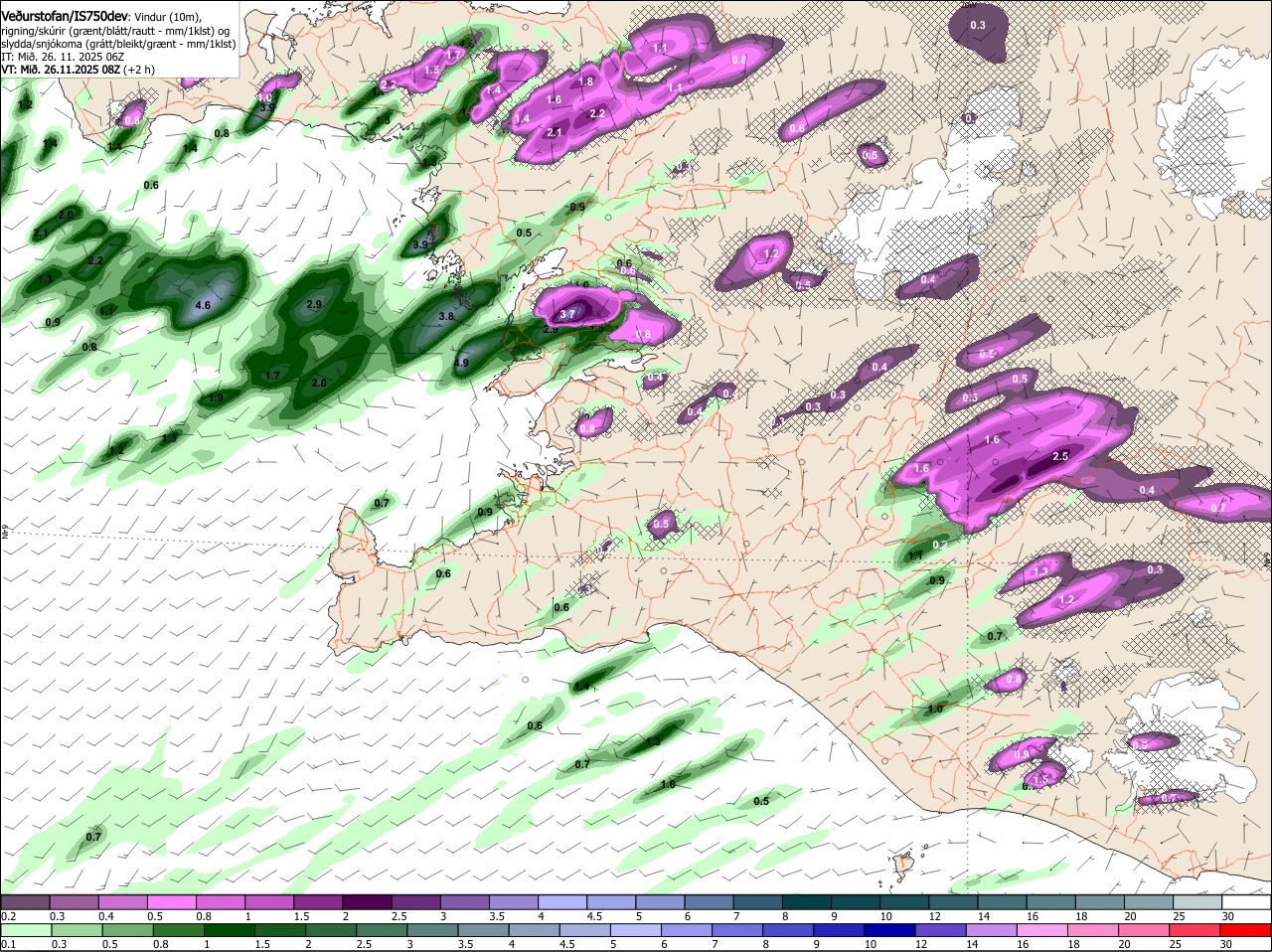The width and height of the screenshot is (1272, 952).
Task: Select the pale grey 25–30 swatch in upper legend
Action: [1198, 900]
